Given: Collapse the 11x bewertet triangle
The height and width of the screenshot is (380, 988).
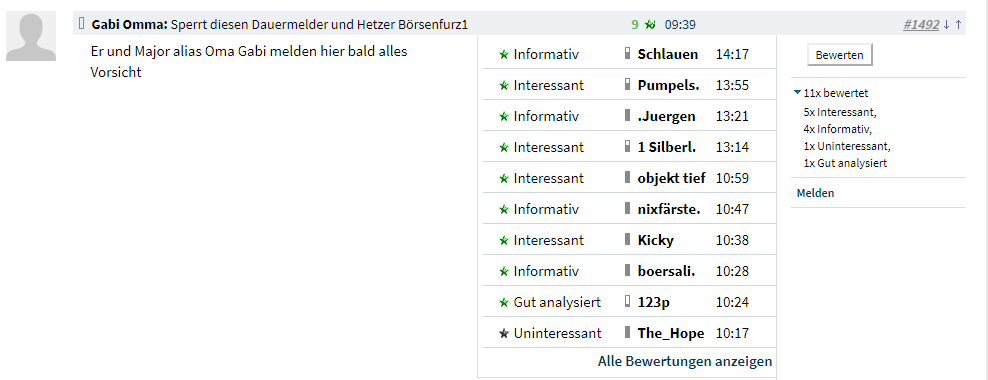Looking at the screenshot, I should click(798, 93).
